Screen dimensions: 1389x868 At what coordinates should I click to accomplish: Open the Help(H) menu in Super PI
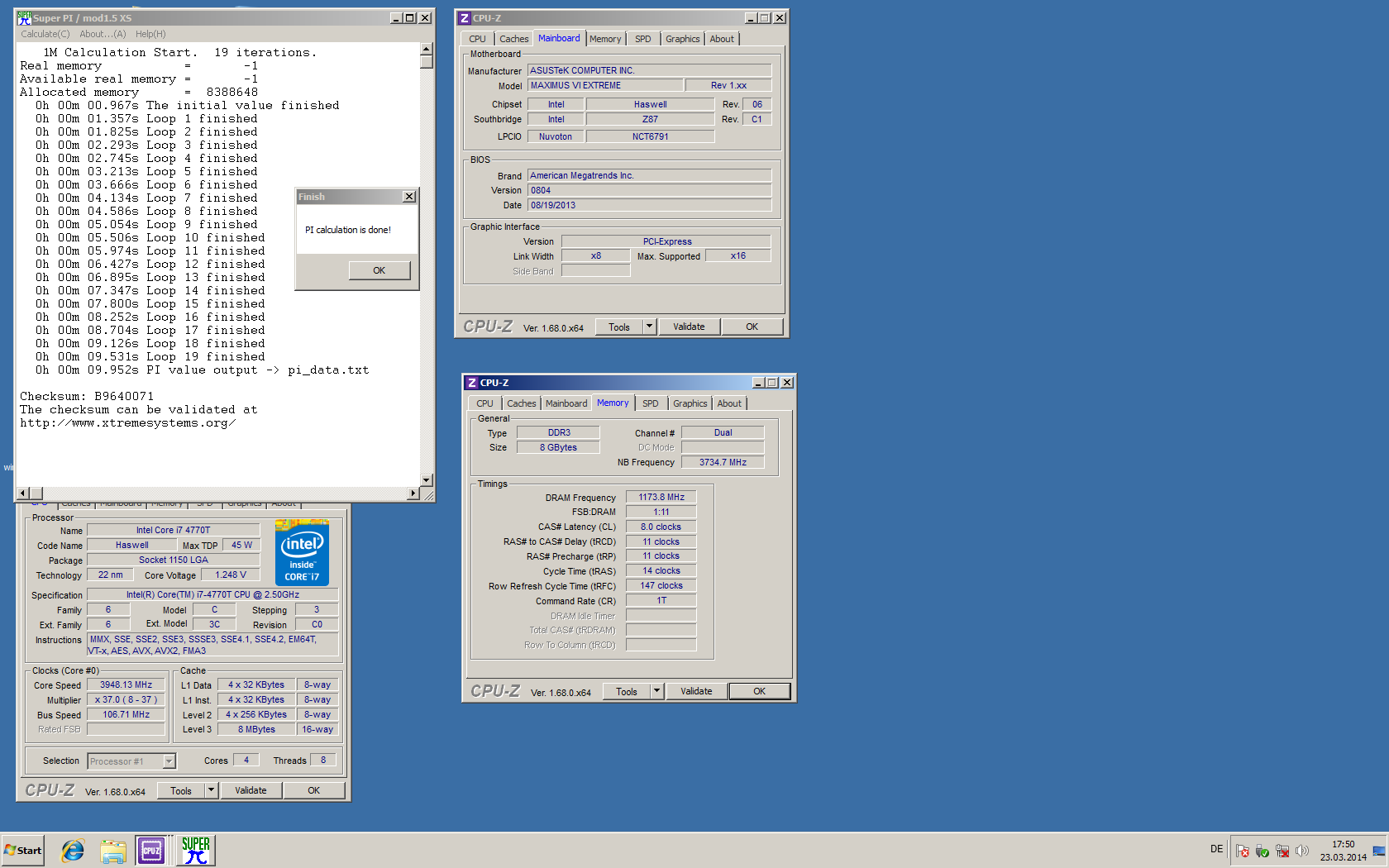coord(150,34)
